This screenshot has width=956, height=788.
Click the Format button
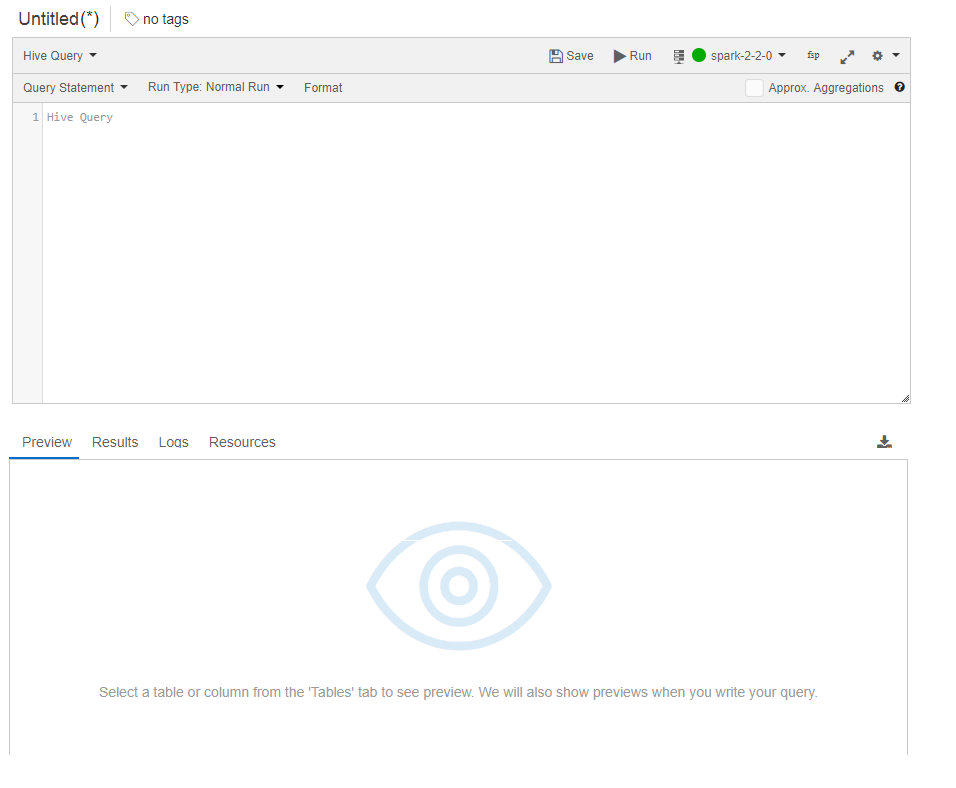(323, 88)
